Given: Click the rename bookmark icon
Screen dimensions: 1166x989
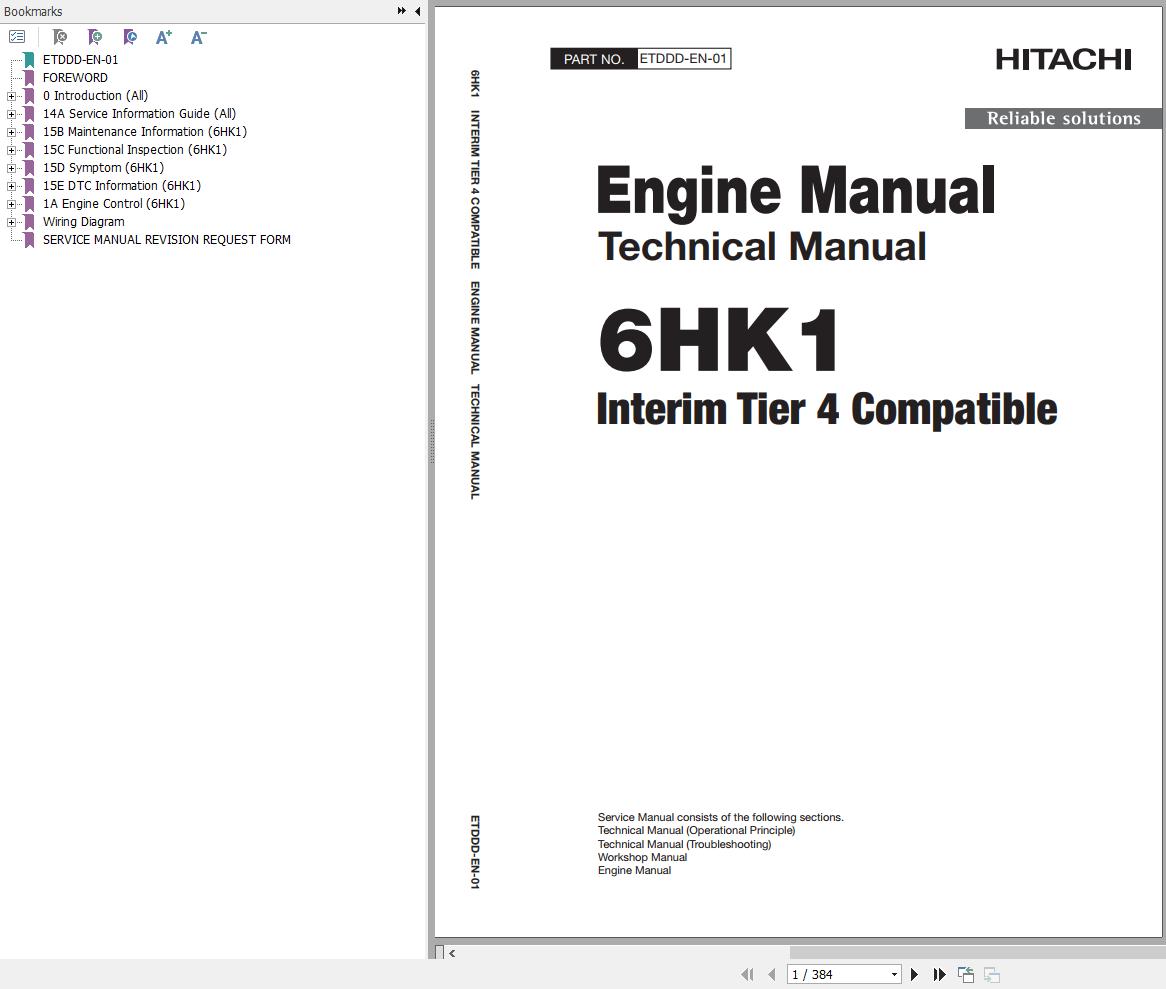Looking at the screenshot, I should tap(129, 36).
